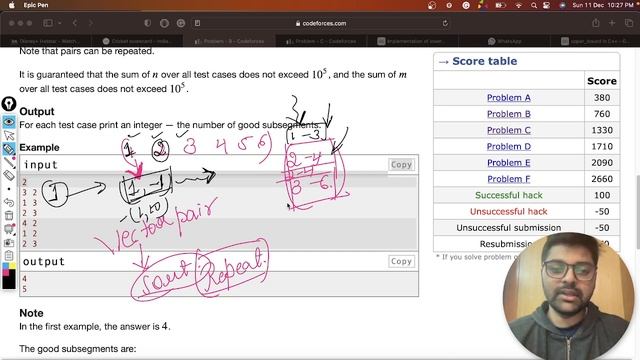Open Spotlight search in menu bar

click(533, 5)
